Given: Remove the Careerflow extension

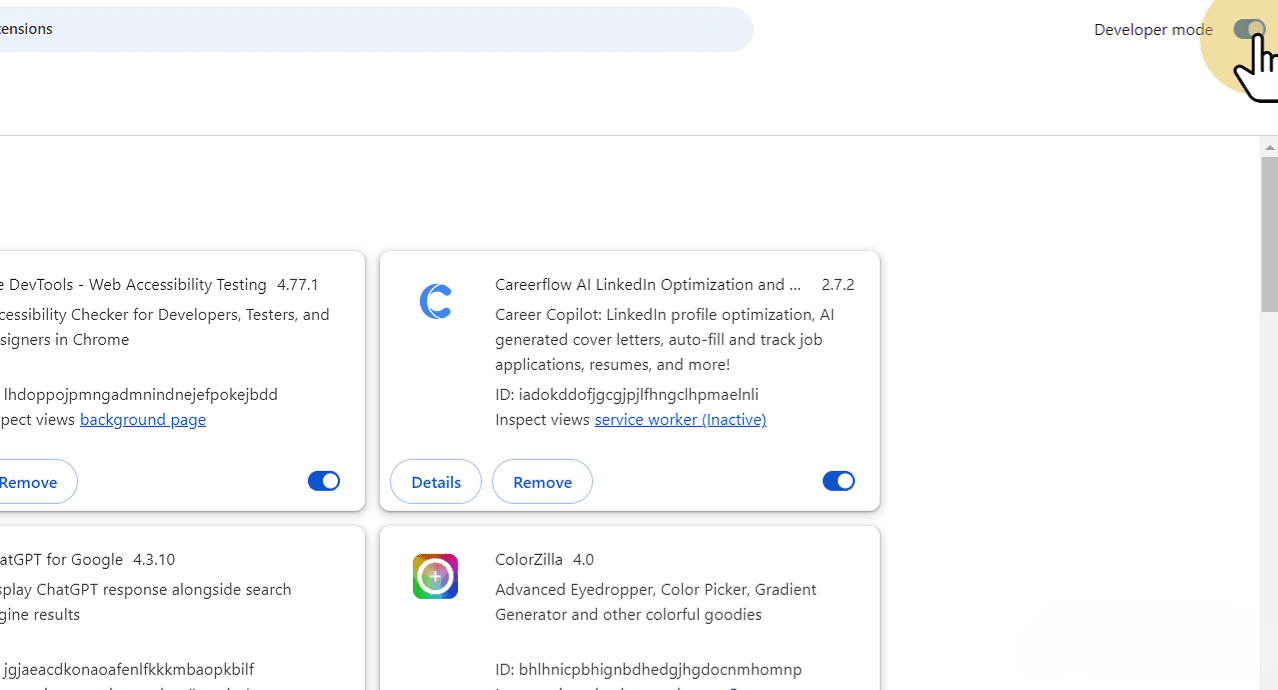Looking at the screenshot, I should tap(542, 482).
